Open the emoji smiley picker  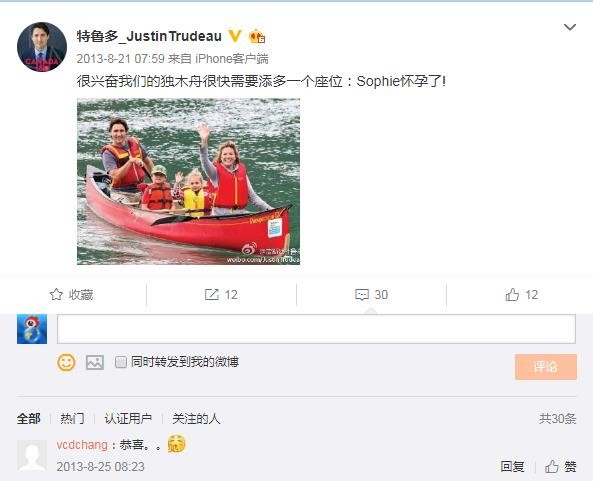pos(66,362)
